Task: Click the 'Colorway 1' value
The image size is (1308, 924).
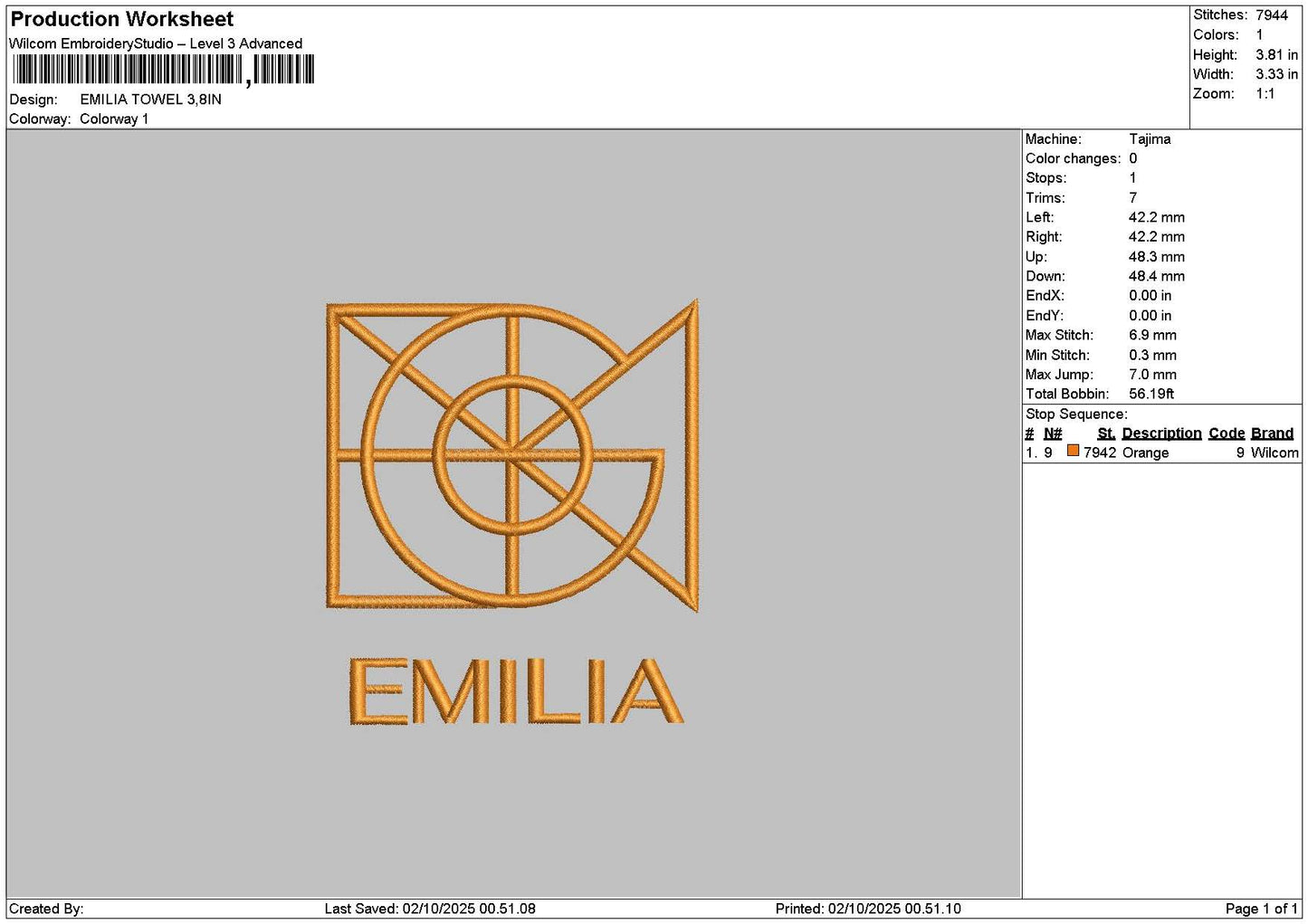Action: (x=114, y=119)
